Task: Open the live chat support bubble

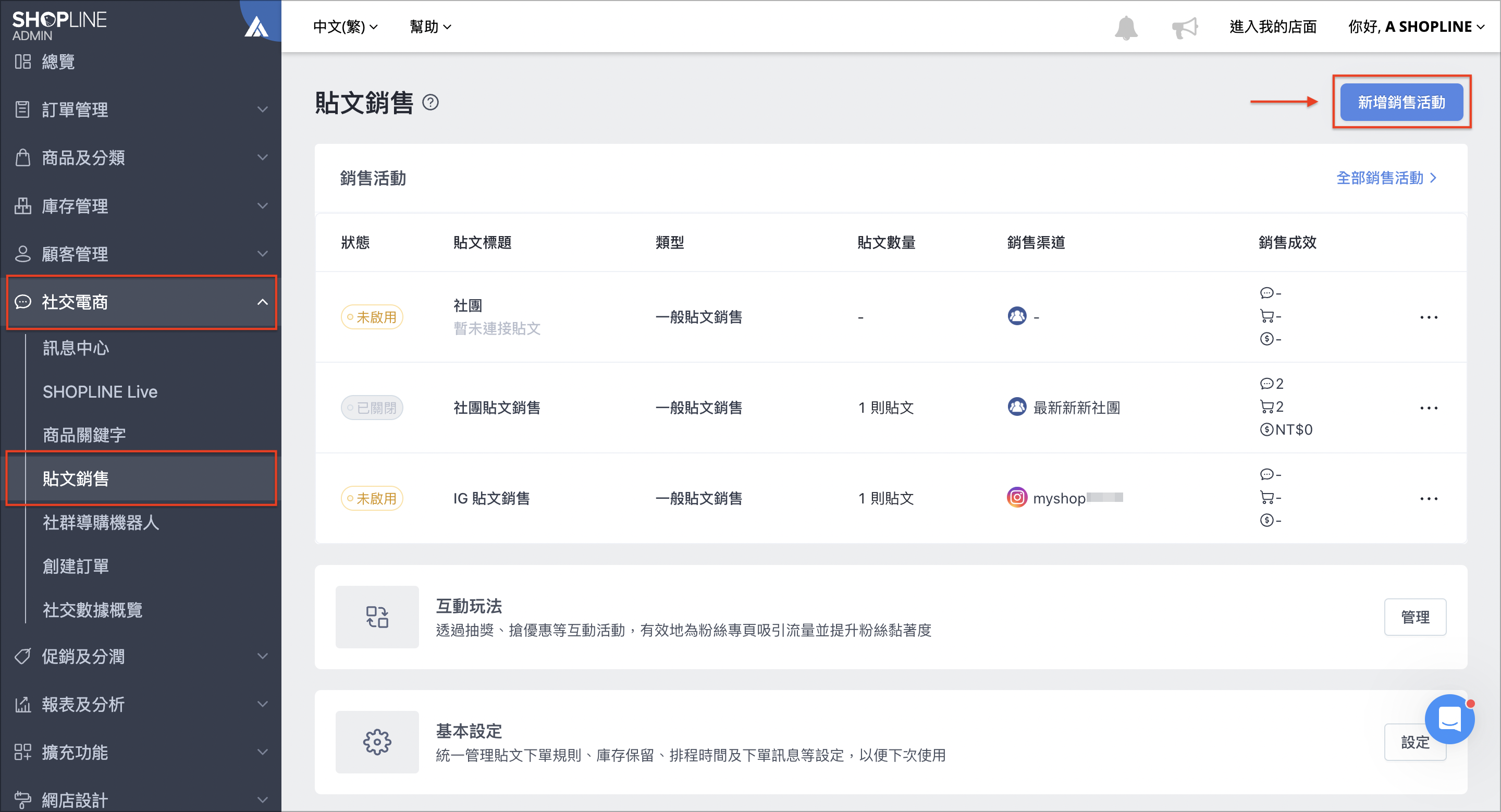Action: click(1449, 719)
